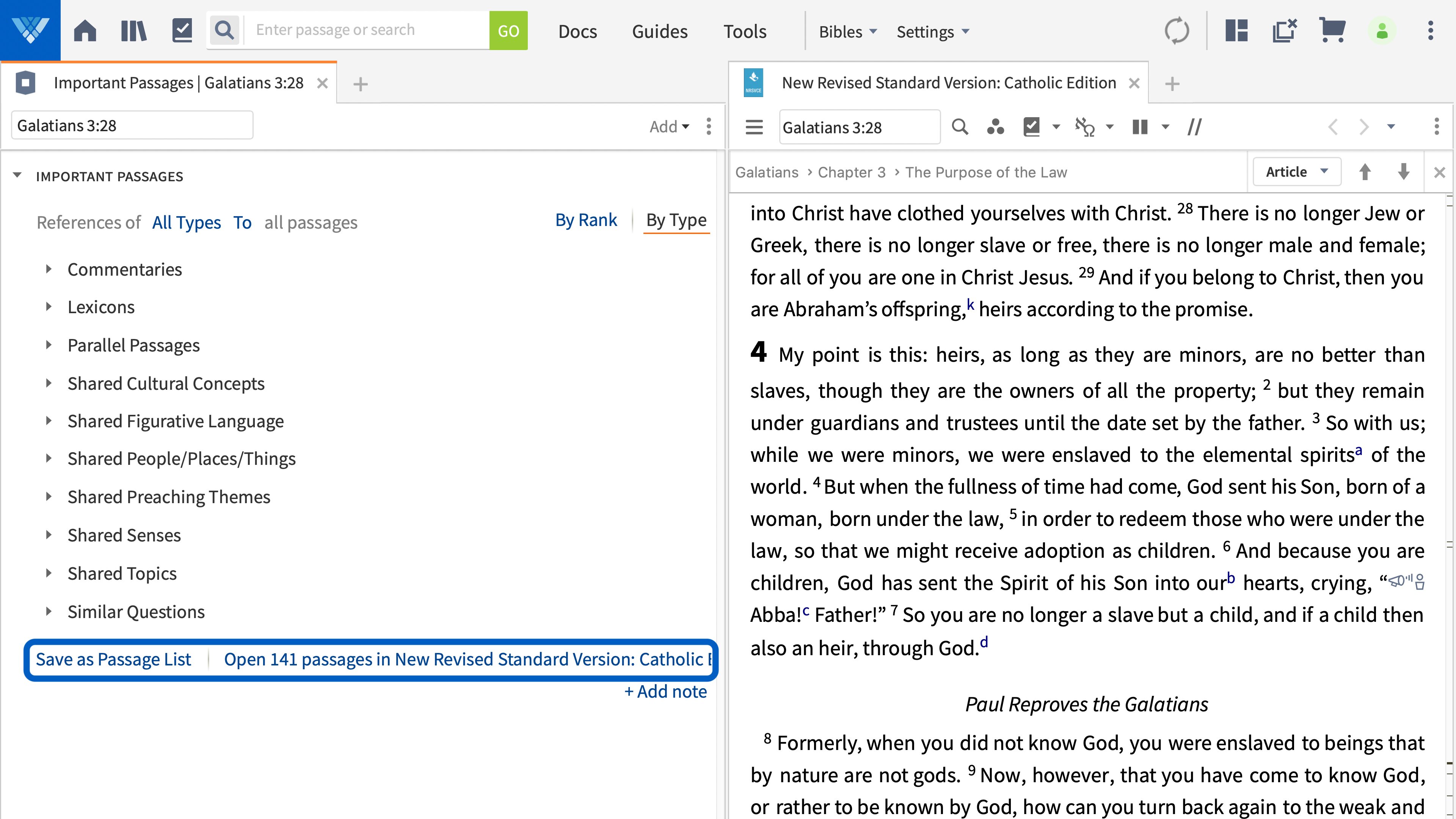Open the Layouts icon

click(1236, 30)
